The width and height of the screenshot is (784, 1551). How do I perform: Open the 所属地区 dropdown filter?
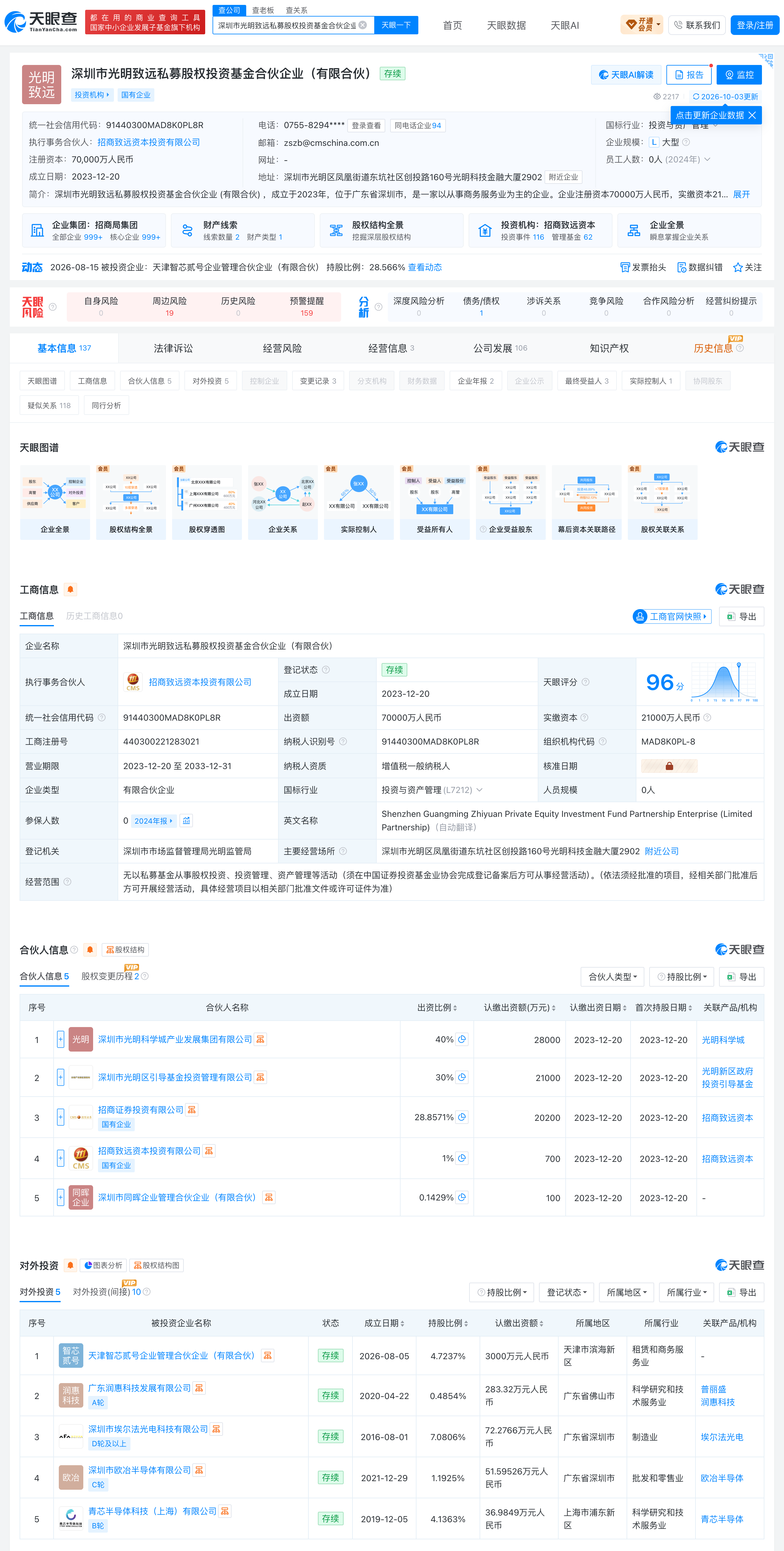coord(626,1292)
